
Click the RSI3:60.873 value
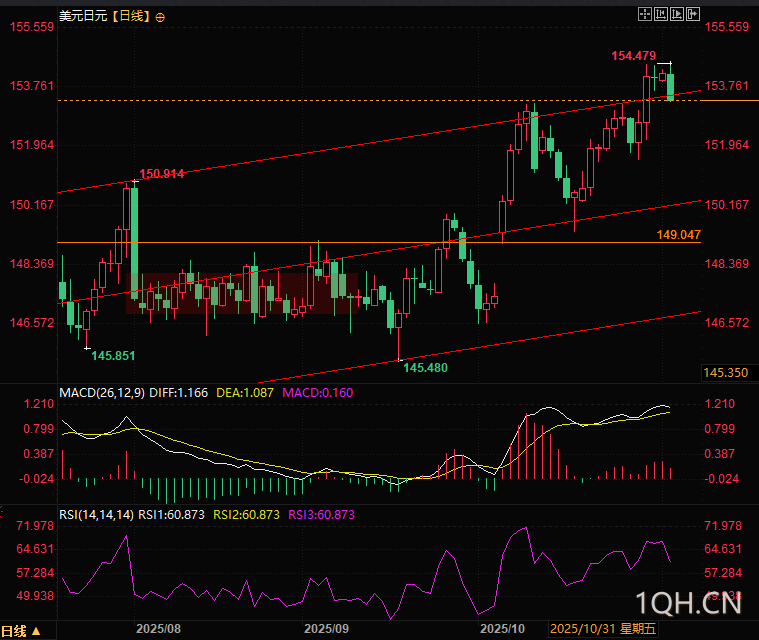point(321,515)
